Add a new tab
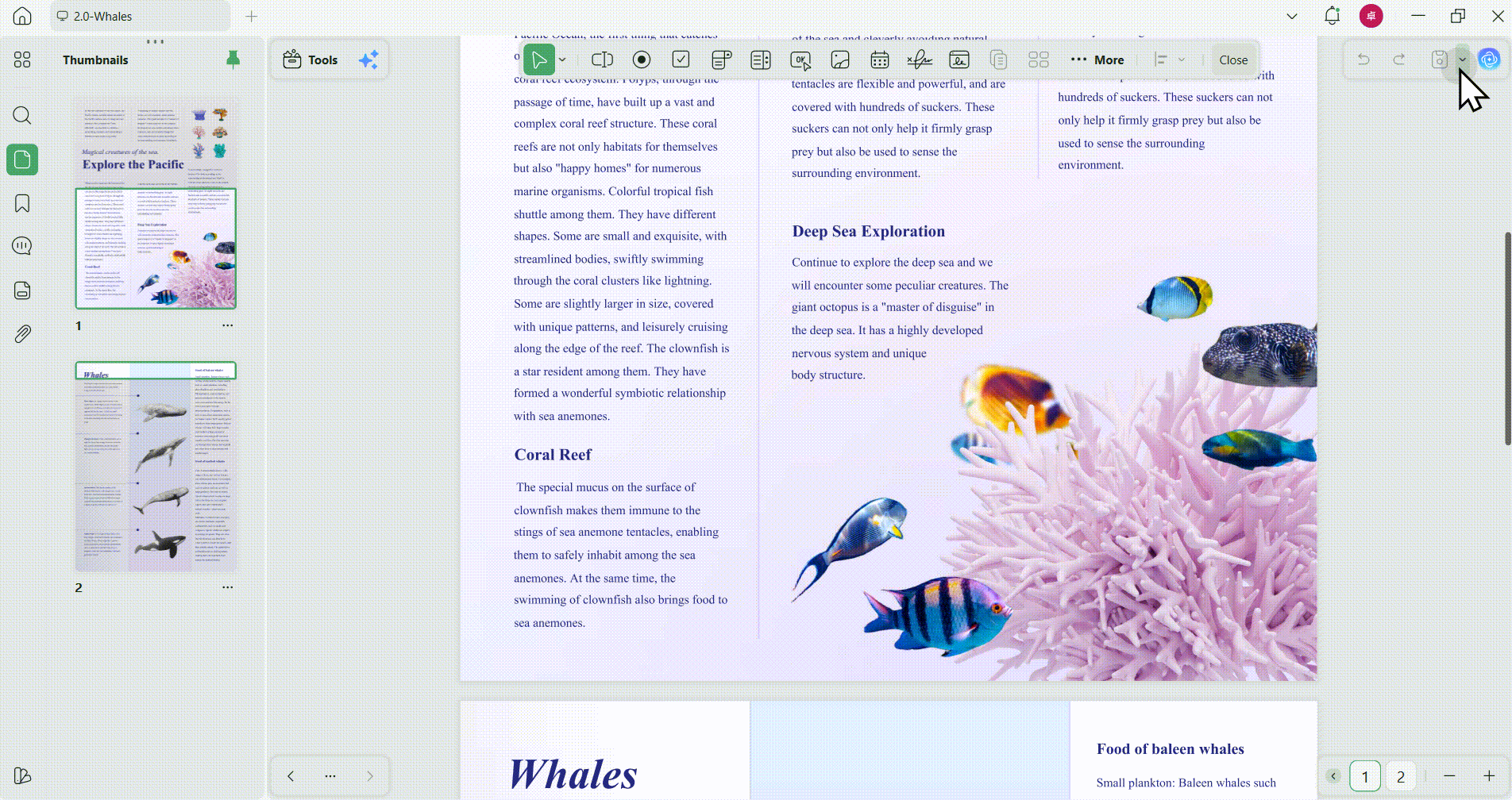This screenshot has width=1512, height=800. coord(252,16)
